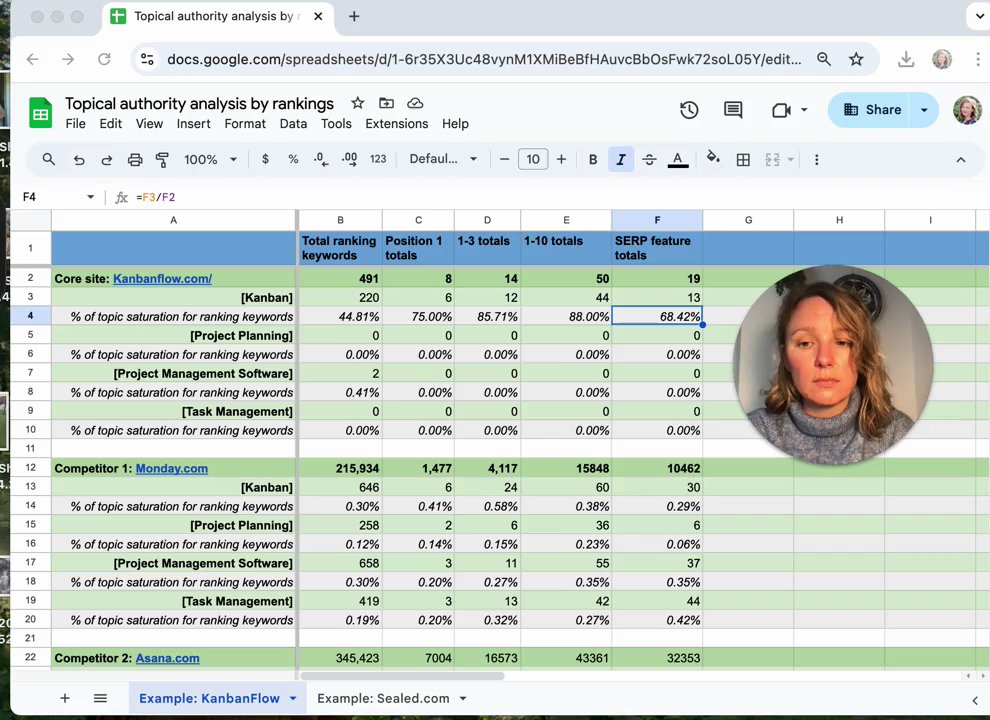Image resolution: width=990 pixels, height=720 pixels.
Task: Format as percent with % icon
Action: (293, 160)
